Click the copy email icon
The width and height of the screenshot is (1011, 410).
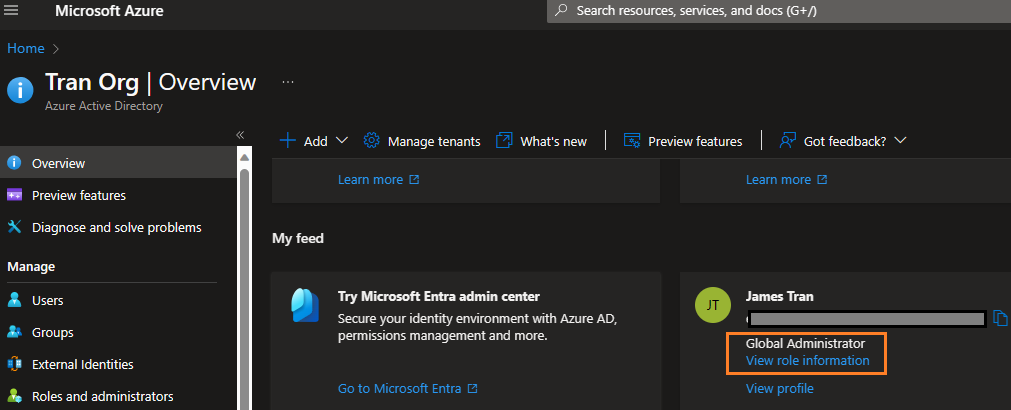click(x=1001, y=319)
